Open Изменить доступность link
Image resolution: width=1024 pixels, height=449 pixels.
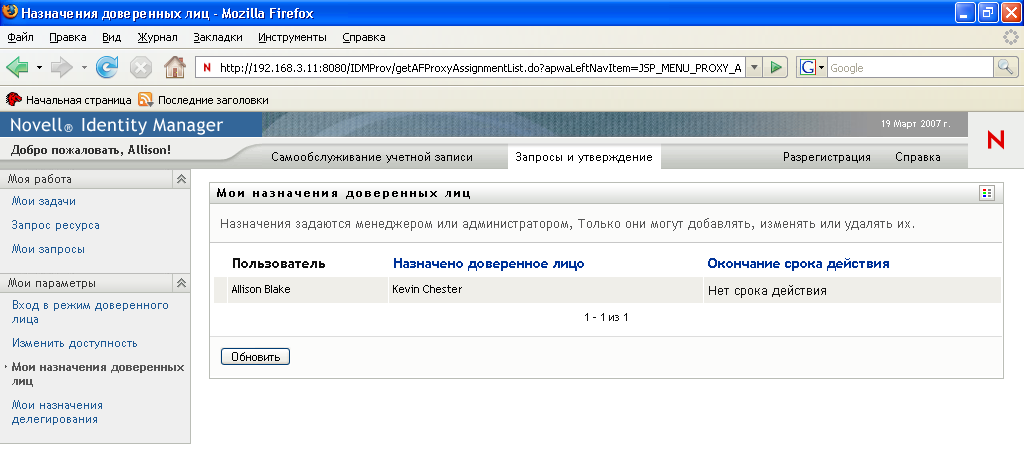pos(74,343)
